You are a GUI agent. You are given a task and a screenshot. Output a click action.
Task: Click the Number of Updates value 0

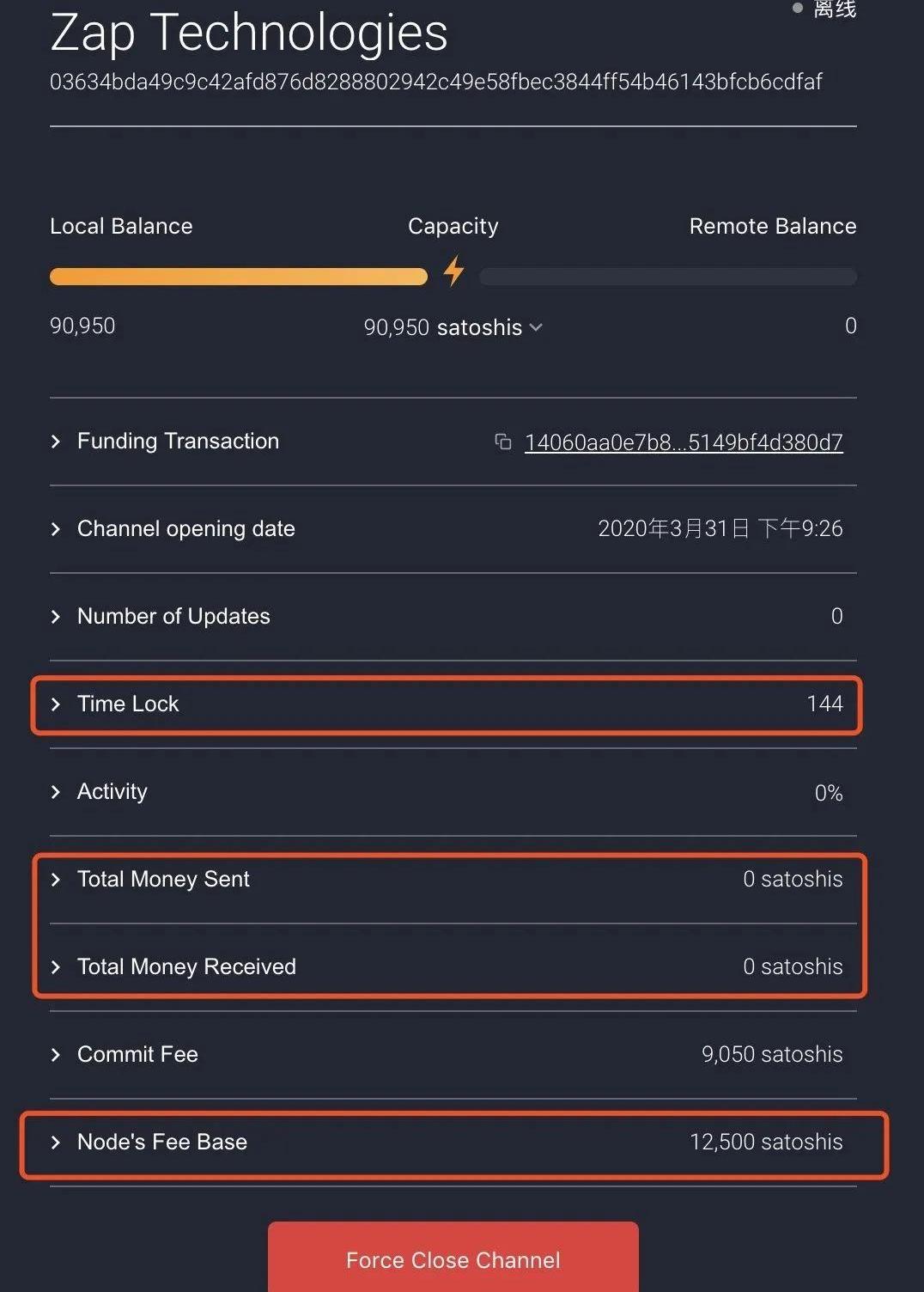click(837, 616)
